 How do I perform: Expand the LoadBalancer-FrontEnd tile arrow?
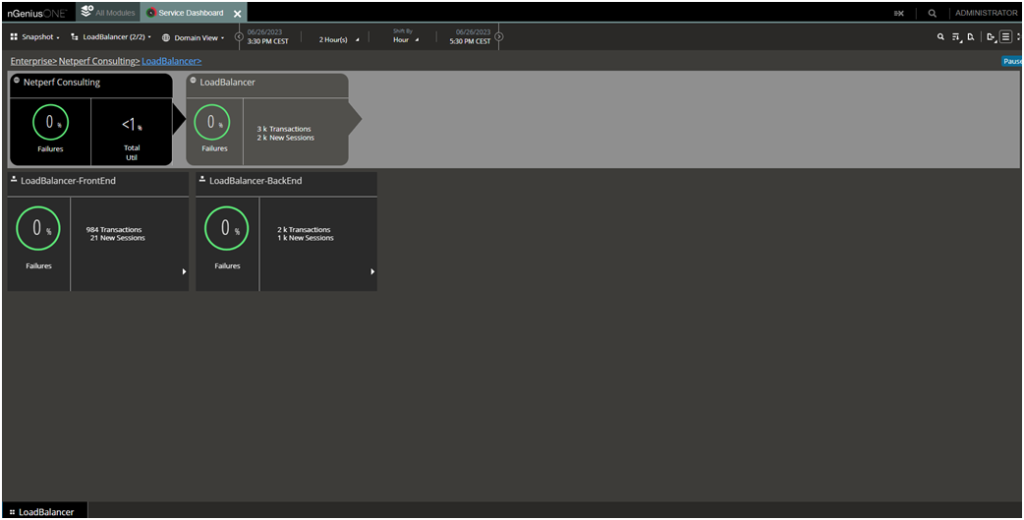(184, 272)
